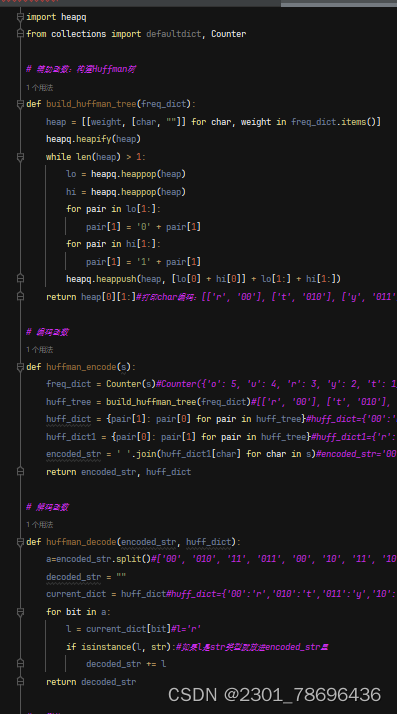
Task: Click the horizontal scrollbar thumb at top
Action: (x=339, y=4)
